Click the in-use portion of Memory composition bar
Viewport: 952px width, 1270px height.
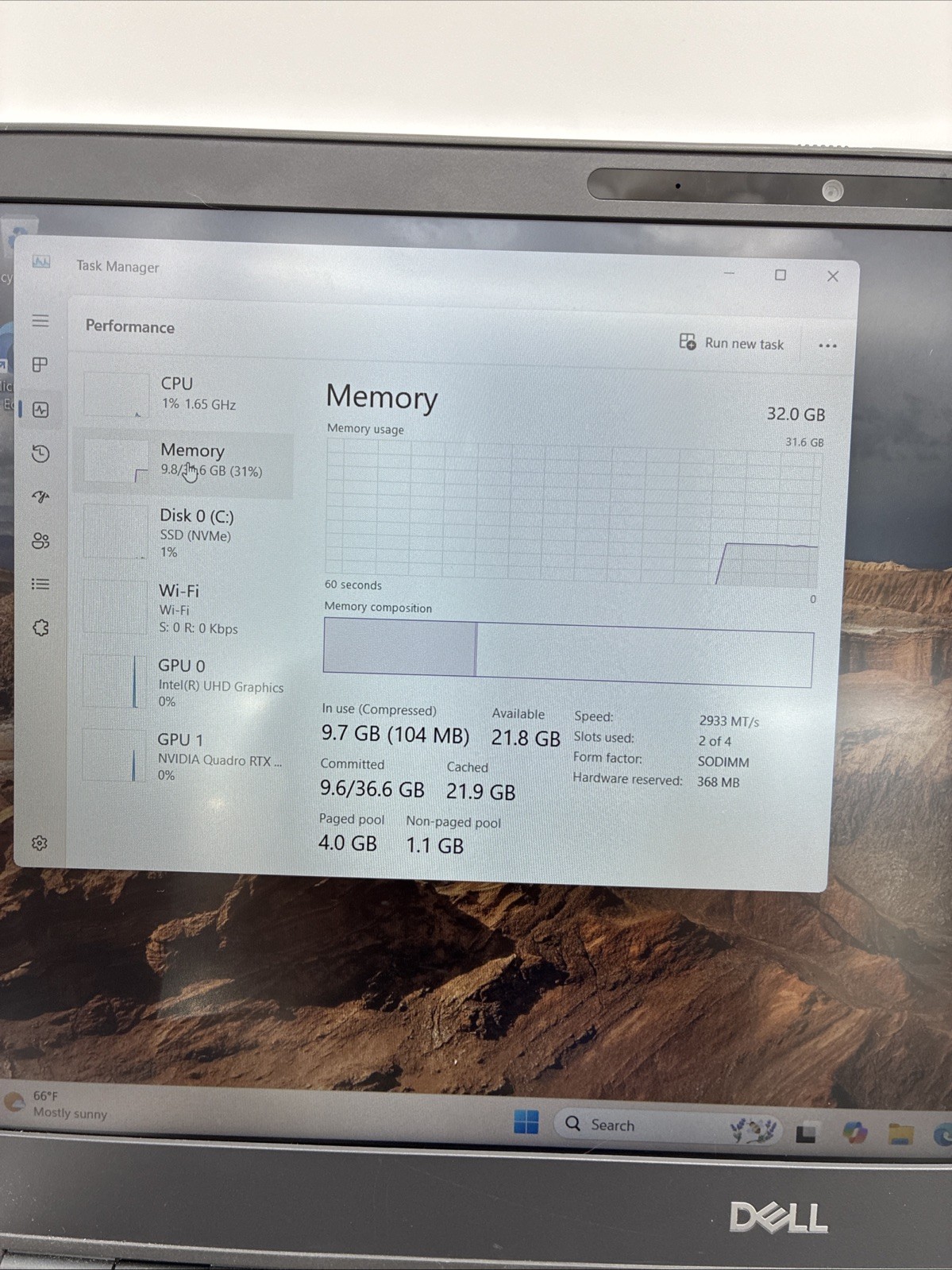[399, 648]
